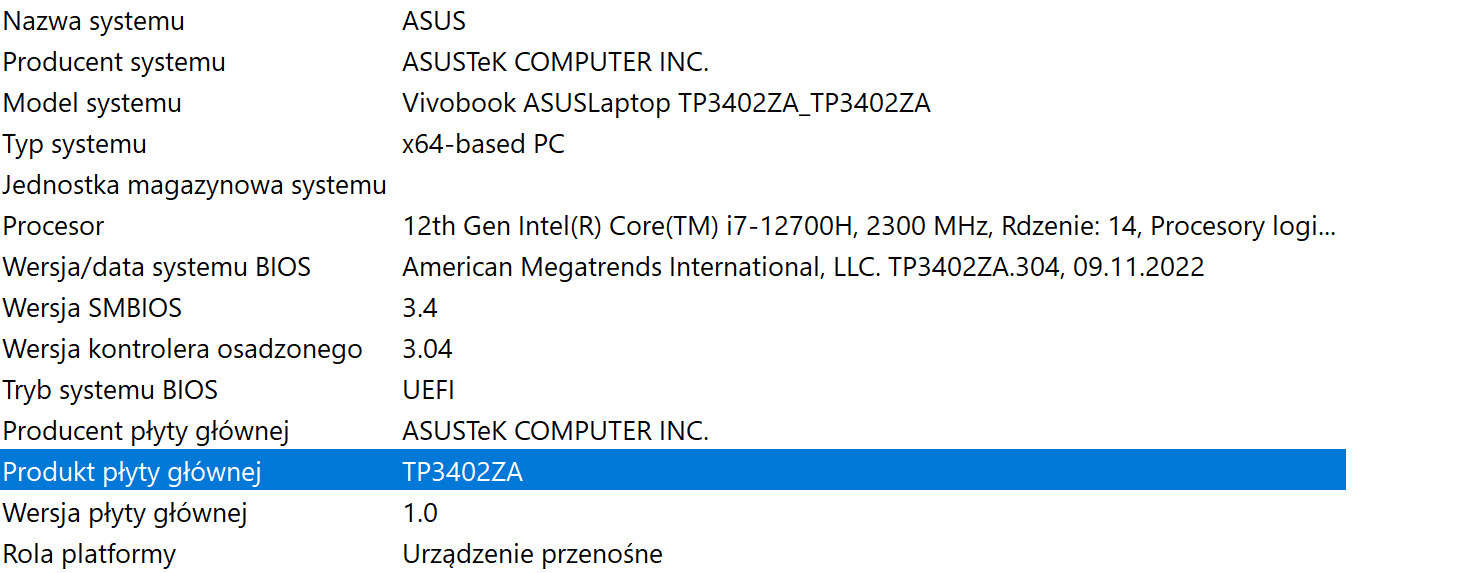Click the Procesor row label
The width and height of the screenshot is (1459, 573).
53,226
